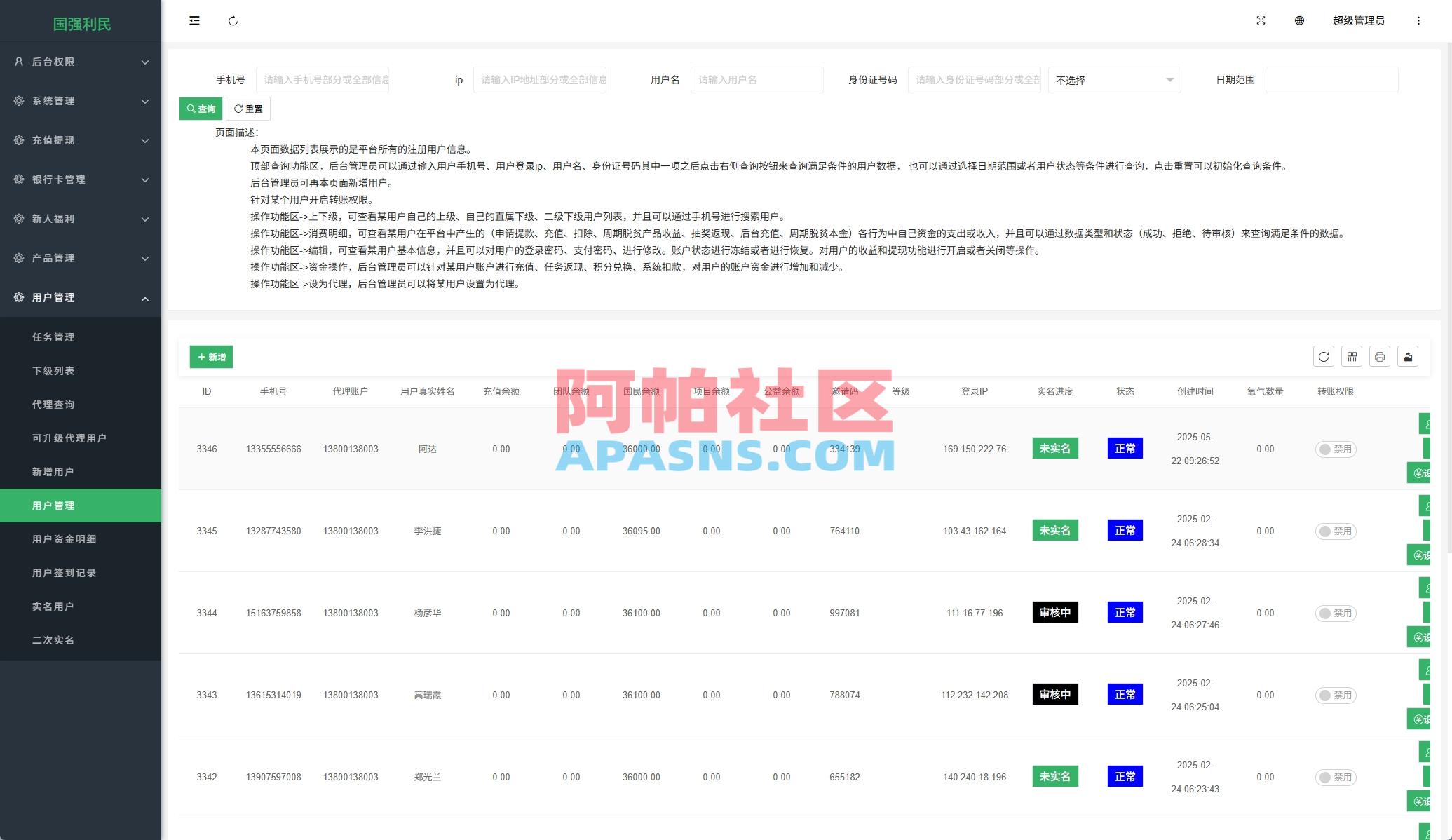Refresh the user data table
Screen dimensions: 1452x840
tap(1324, 356)
